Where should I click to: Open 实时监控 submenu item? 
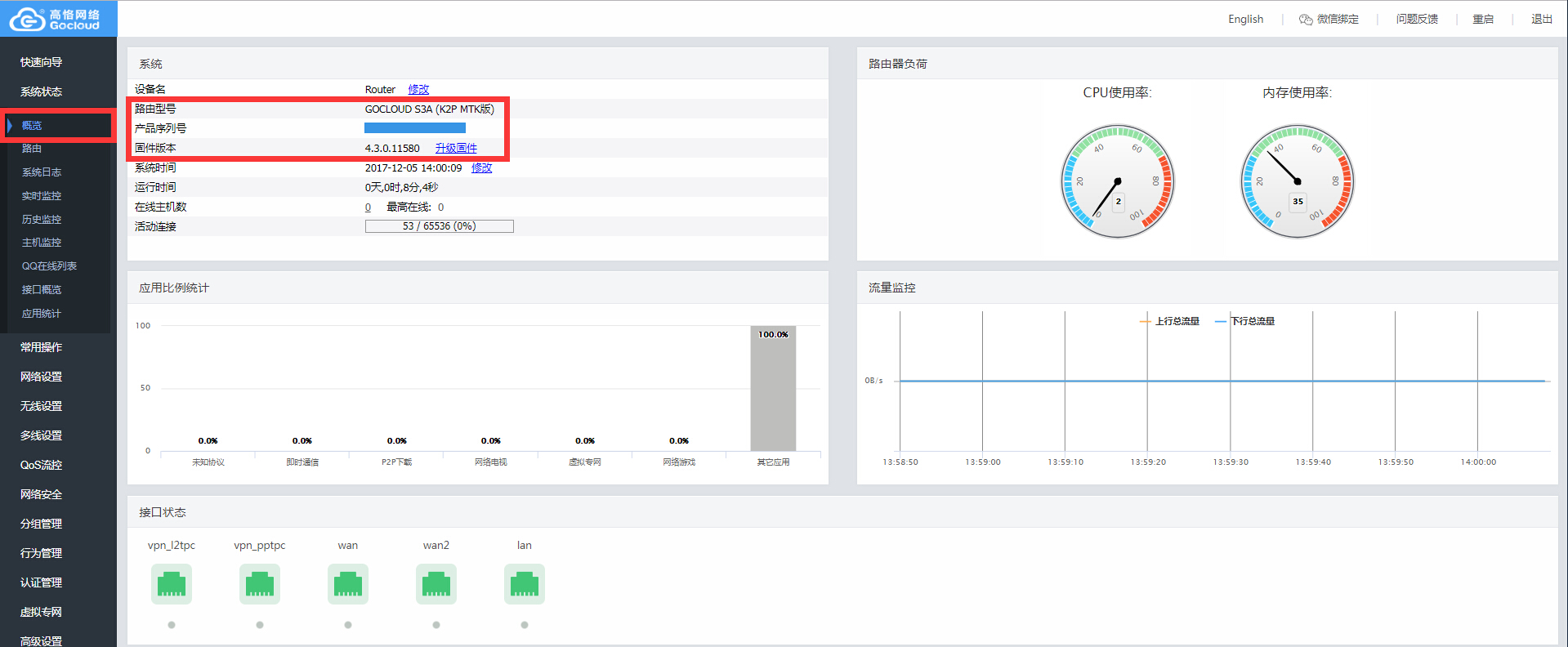42,196
